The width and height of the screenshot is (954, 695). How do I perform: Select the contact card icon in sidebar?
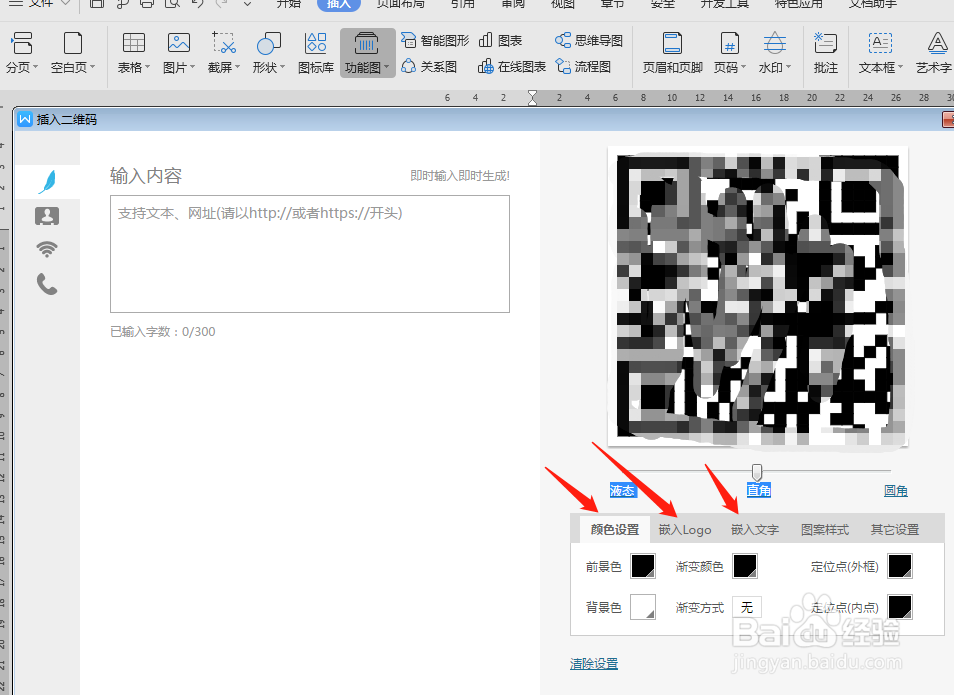click(47, 216)
